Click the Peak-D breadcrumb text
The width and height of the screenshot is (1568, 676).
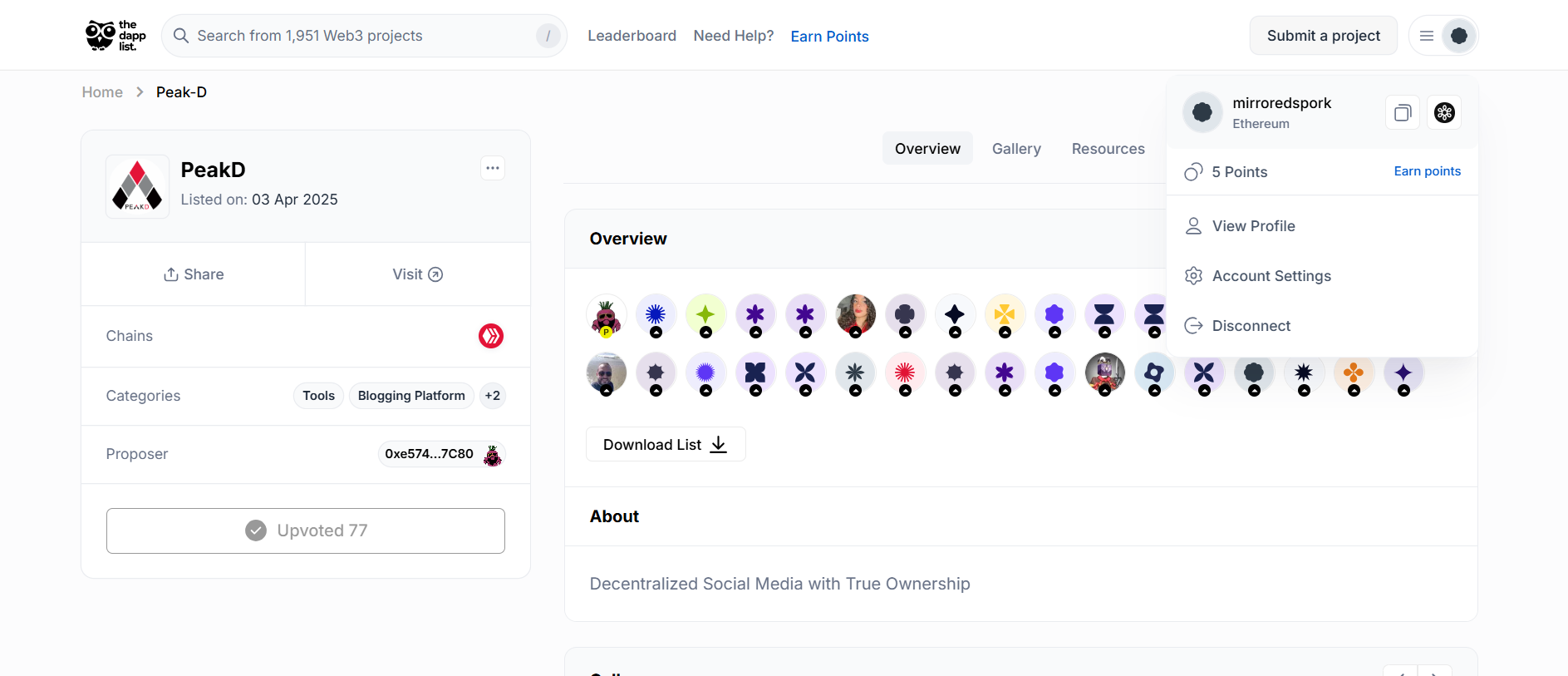pos(181,92)
